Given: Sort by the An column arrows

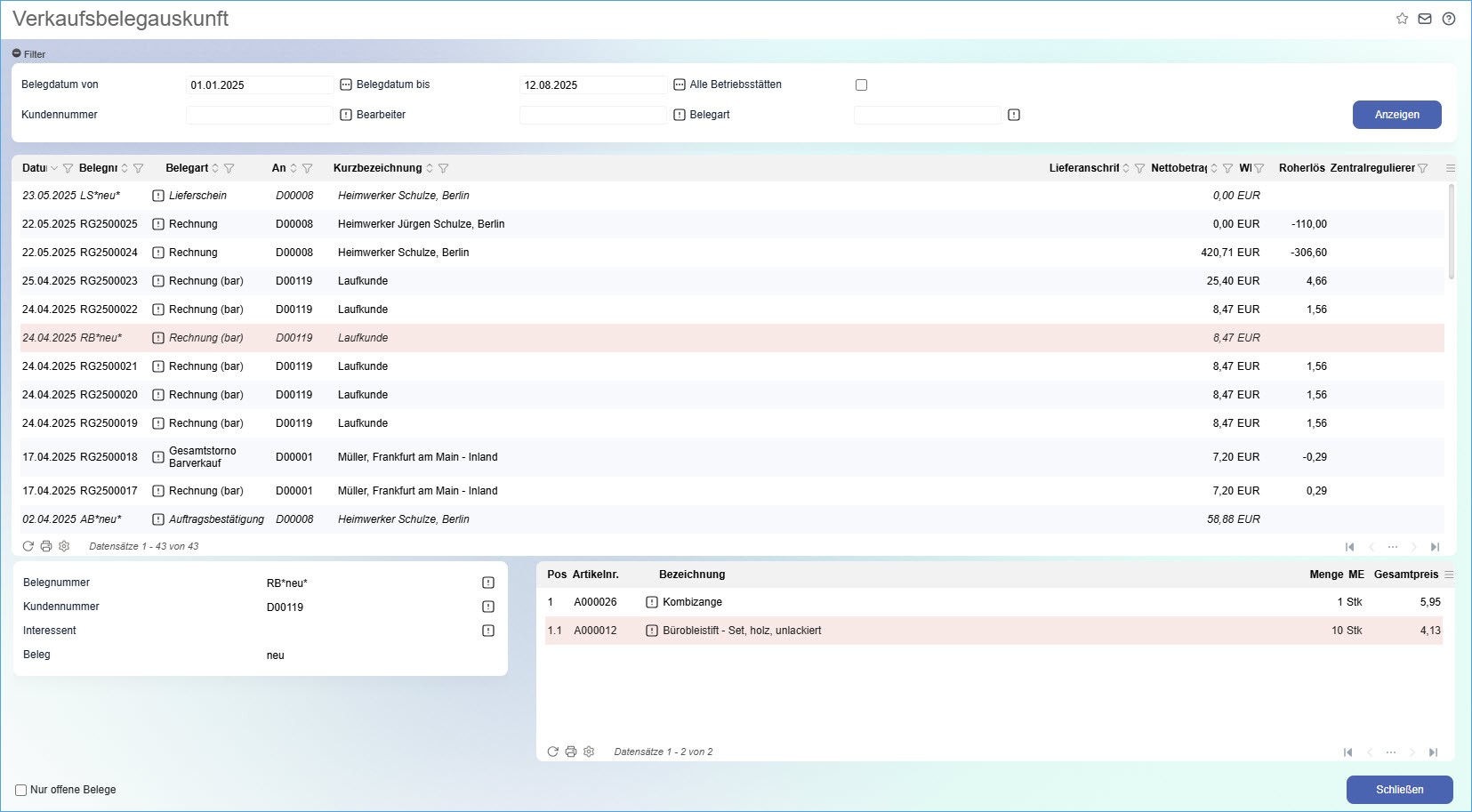Looking at the screenshot, I should tap(294, 168).
